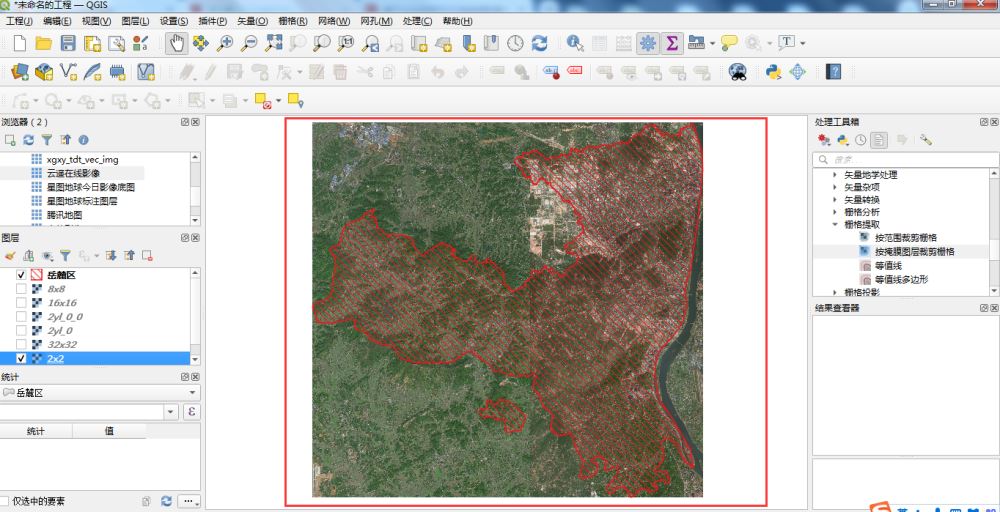Open the Help contents icon
The height and width of the screenshot is (512, 1000).
(832, 71)
